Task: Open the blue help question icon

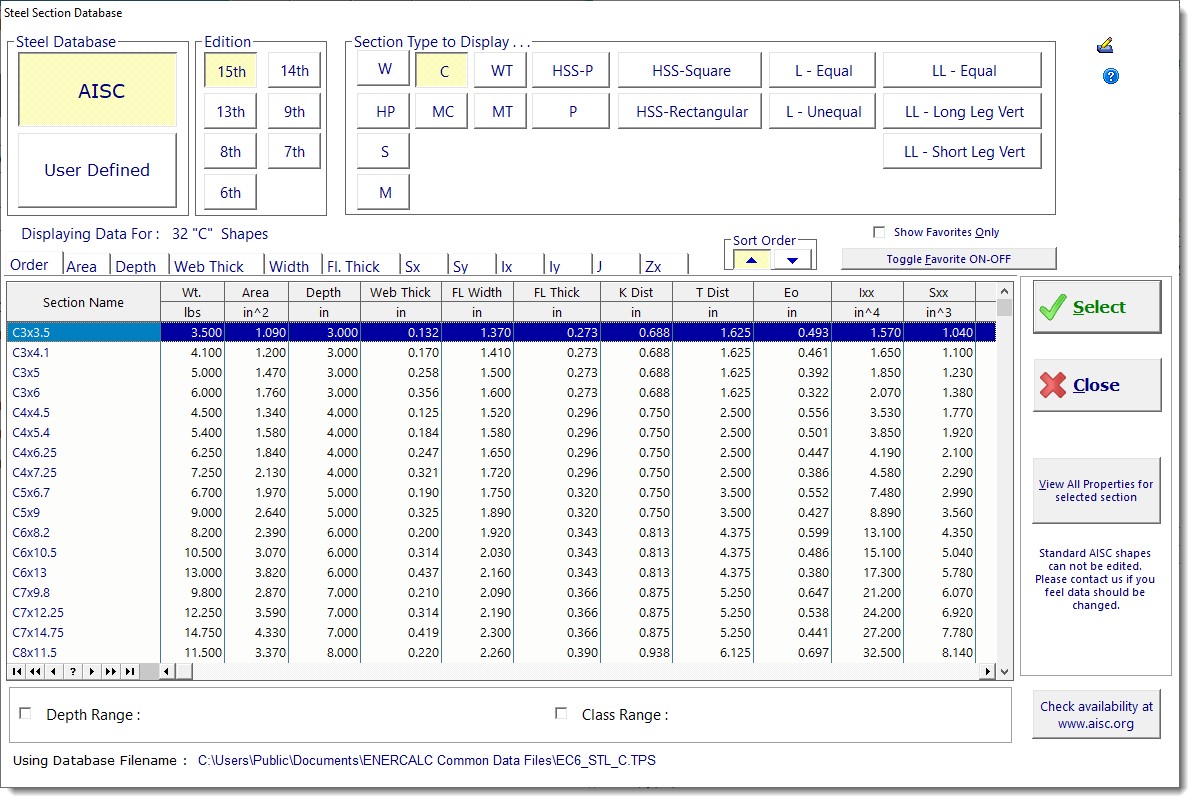Action: [x=1110, y=76]
